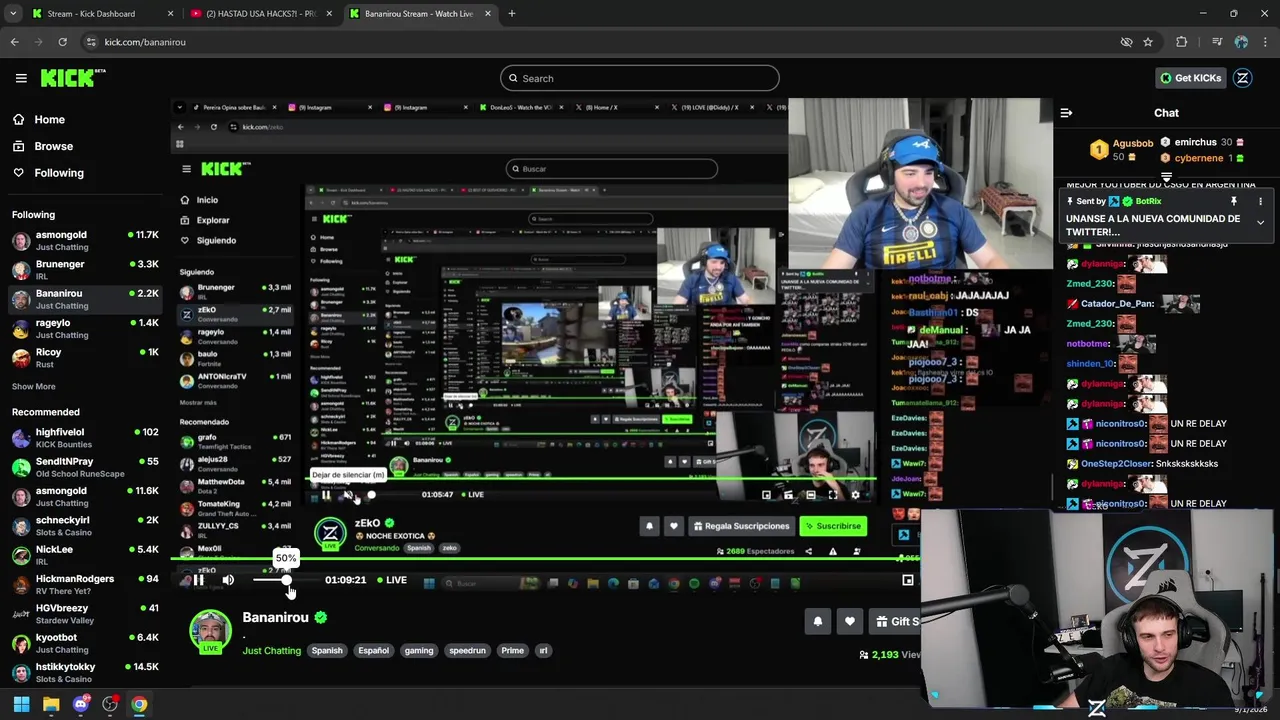Open SendItNPray's Old School RuneScape stream

[84, 467]
